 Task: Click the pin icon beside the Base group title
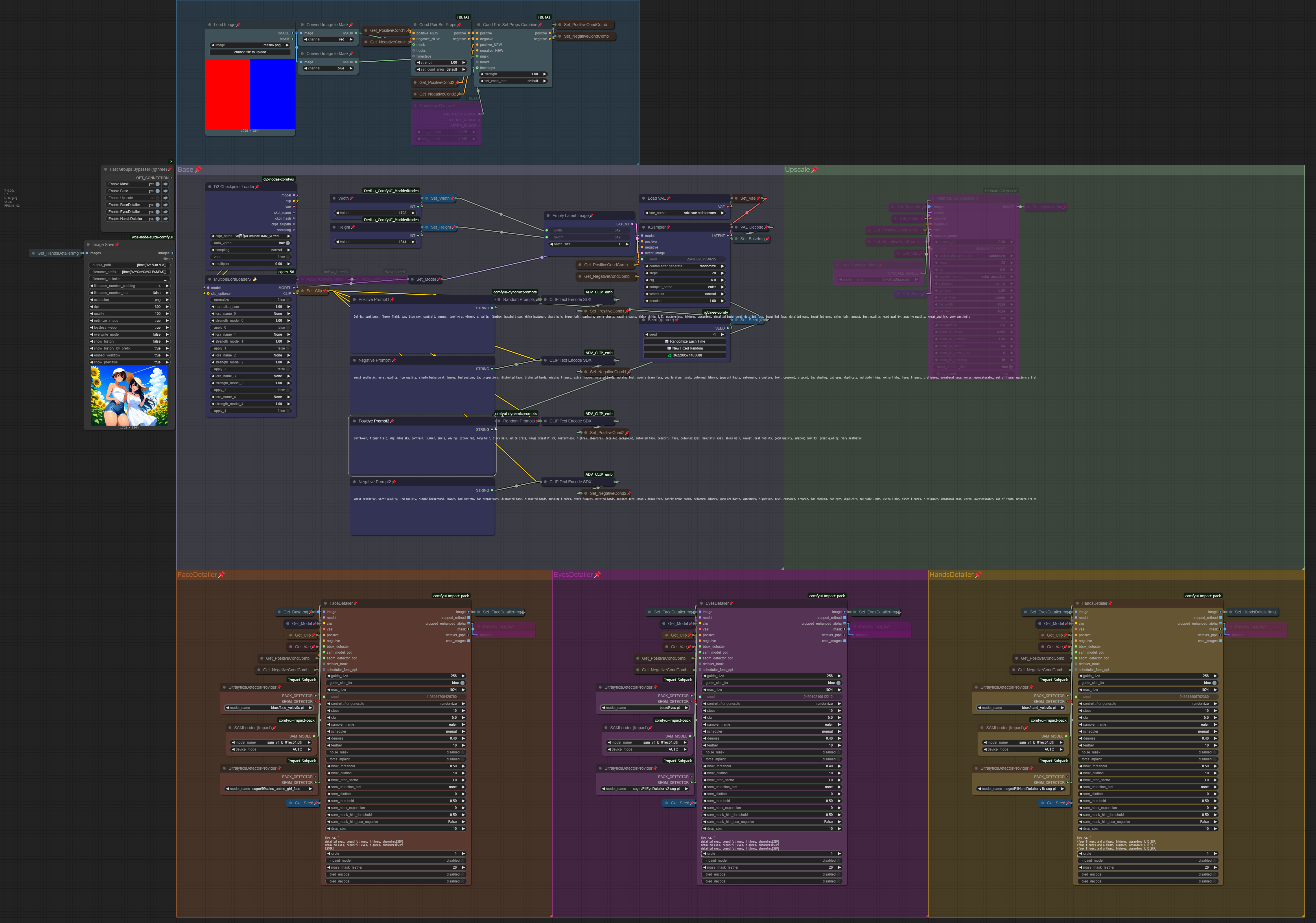(x=198, y=170)
